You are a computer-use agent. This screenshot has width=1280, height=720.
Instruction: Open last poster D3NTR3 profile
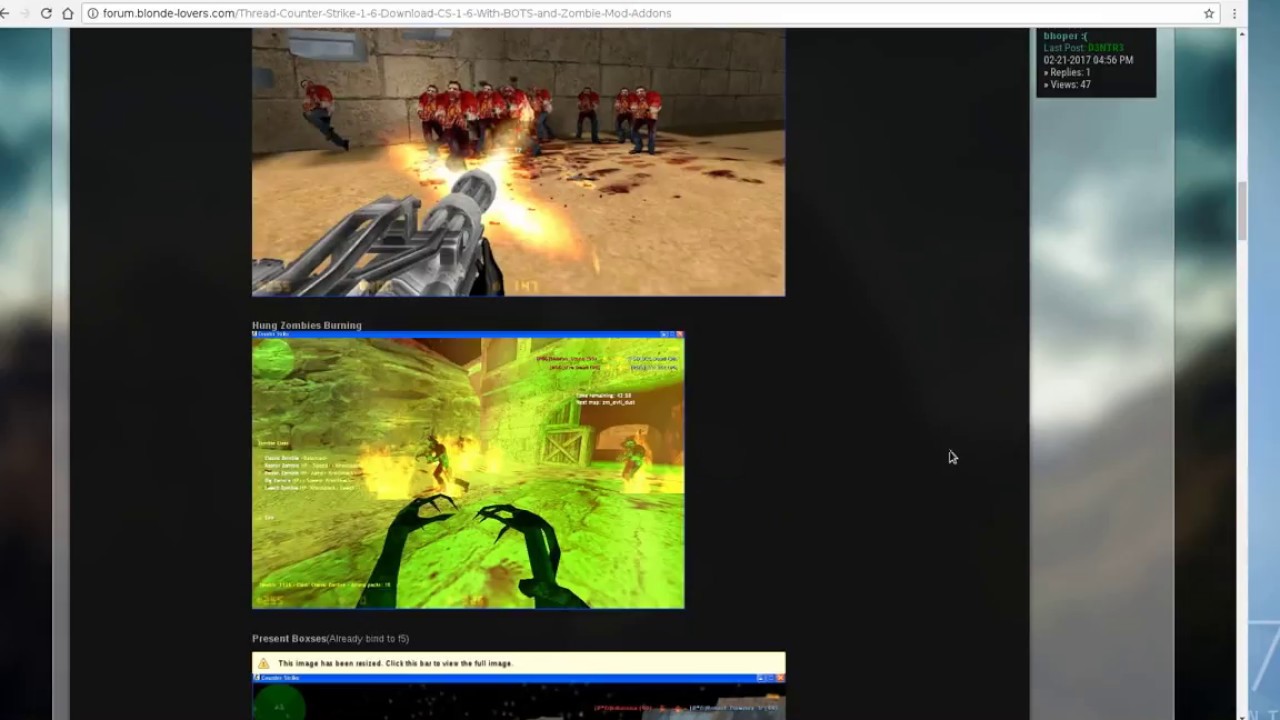[1105, 48]
